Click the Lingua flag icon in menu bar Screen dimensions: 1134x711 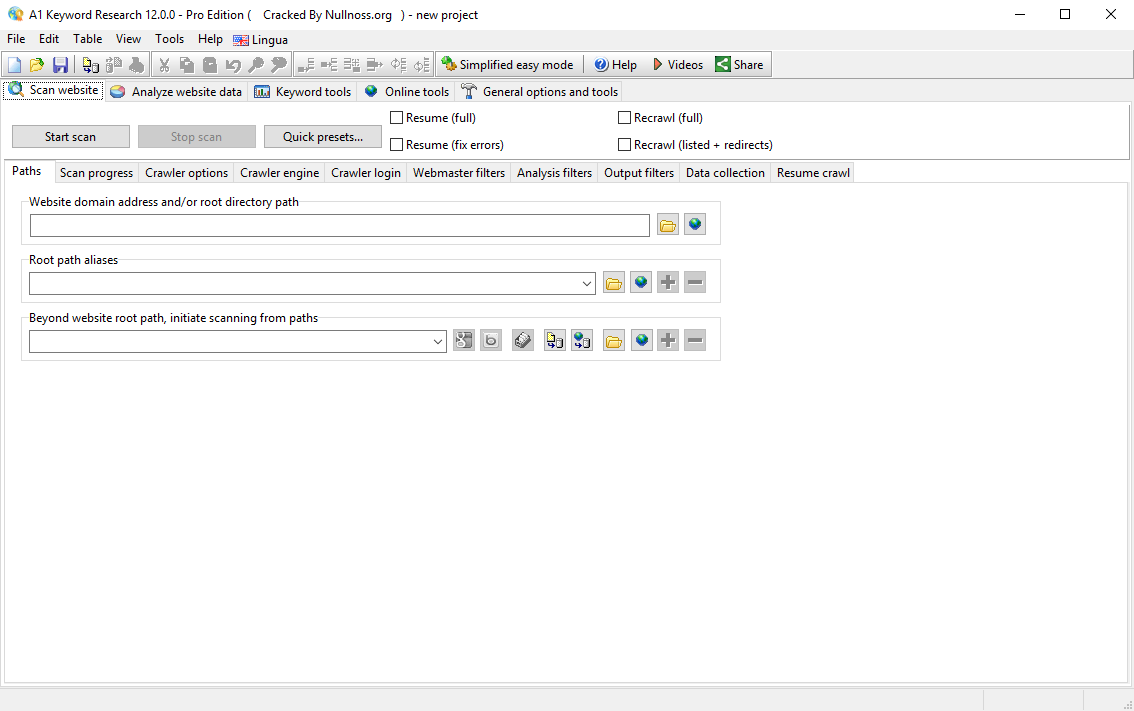point(241,40)
